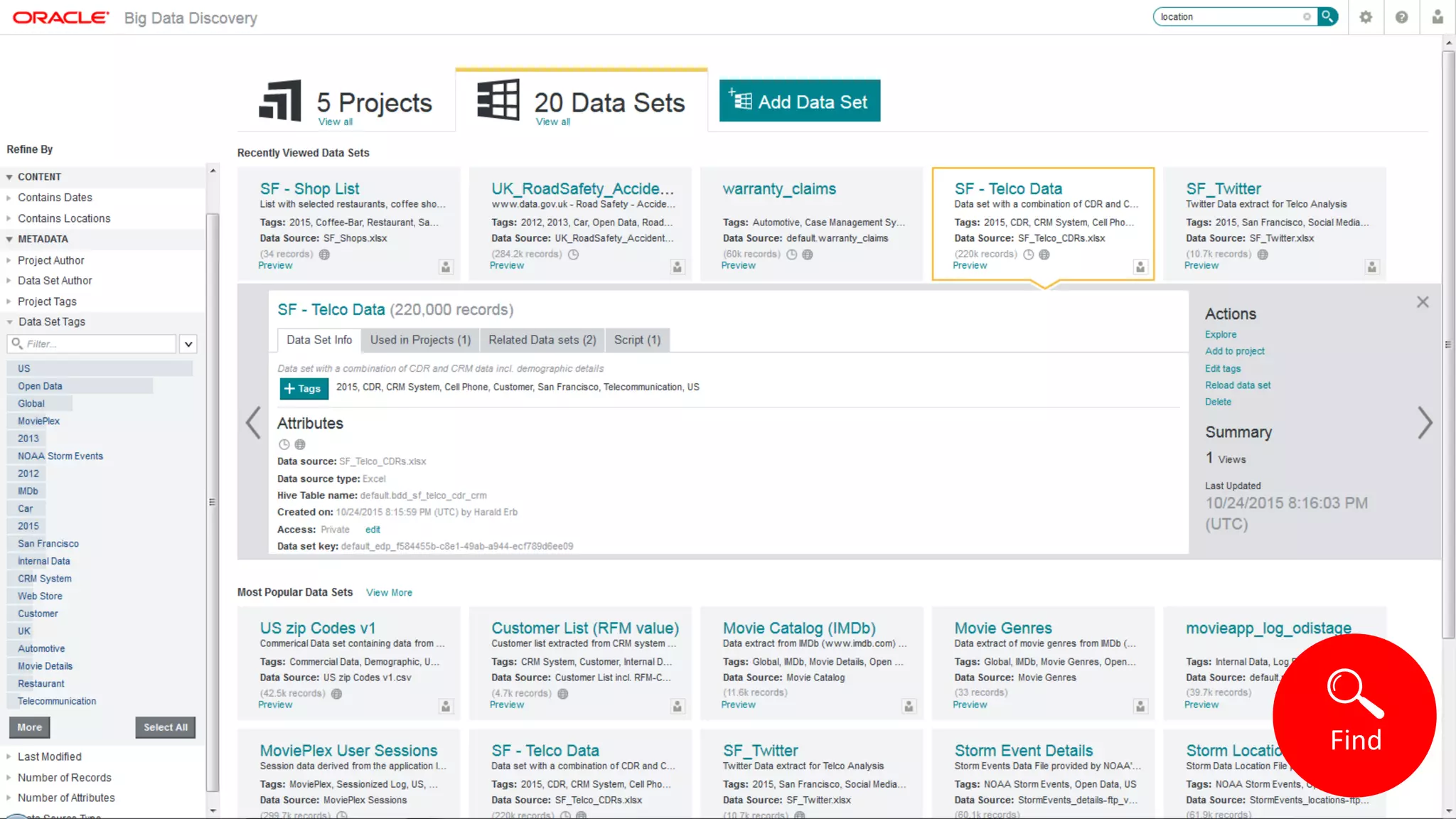Viewport: 1456px width, 819px height.
Task: Open the Related Data sets tab
Action: [542, 340]
